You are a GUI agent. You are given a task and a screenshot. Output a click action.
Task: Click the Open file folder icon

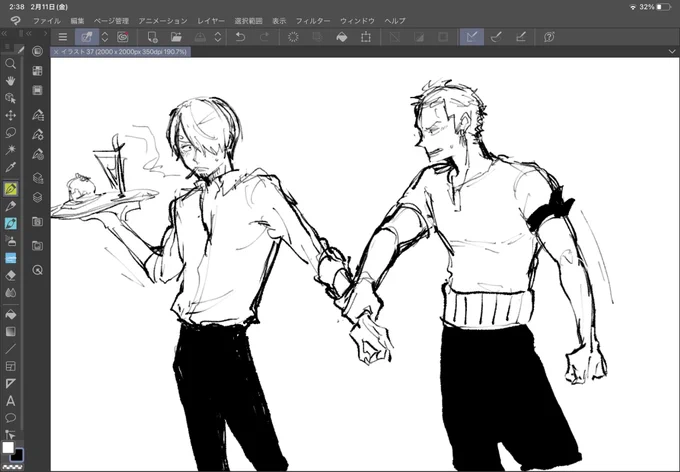click(176, 37)
